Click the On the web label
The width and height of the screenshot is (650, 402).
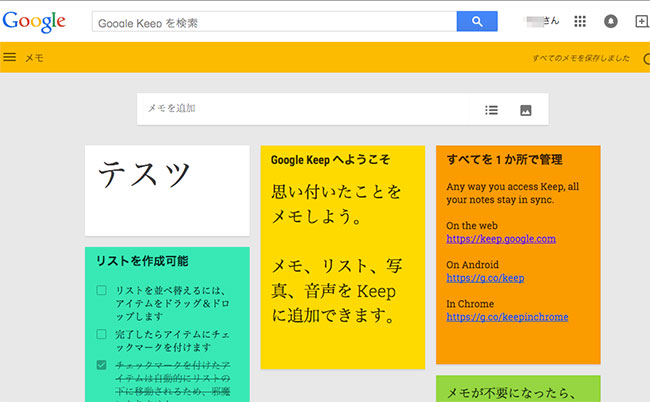(472, 225)
